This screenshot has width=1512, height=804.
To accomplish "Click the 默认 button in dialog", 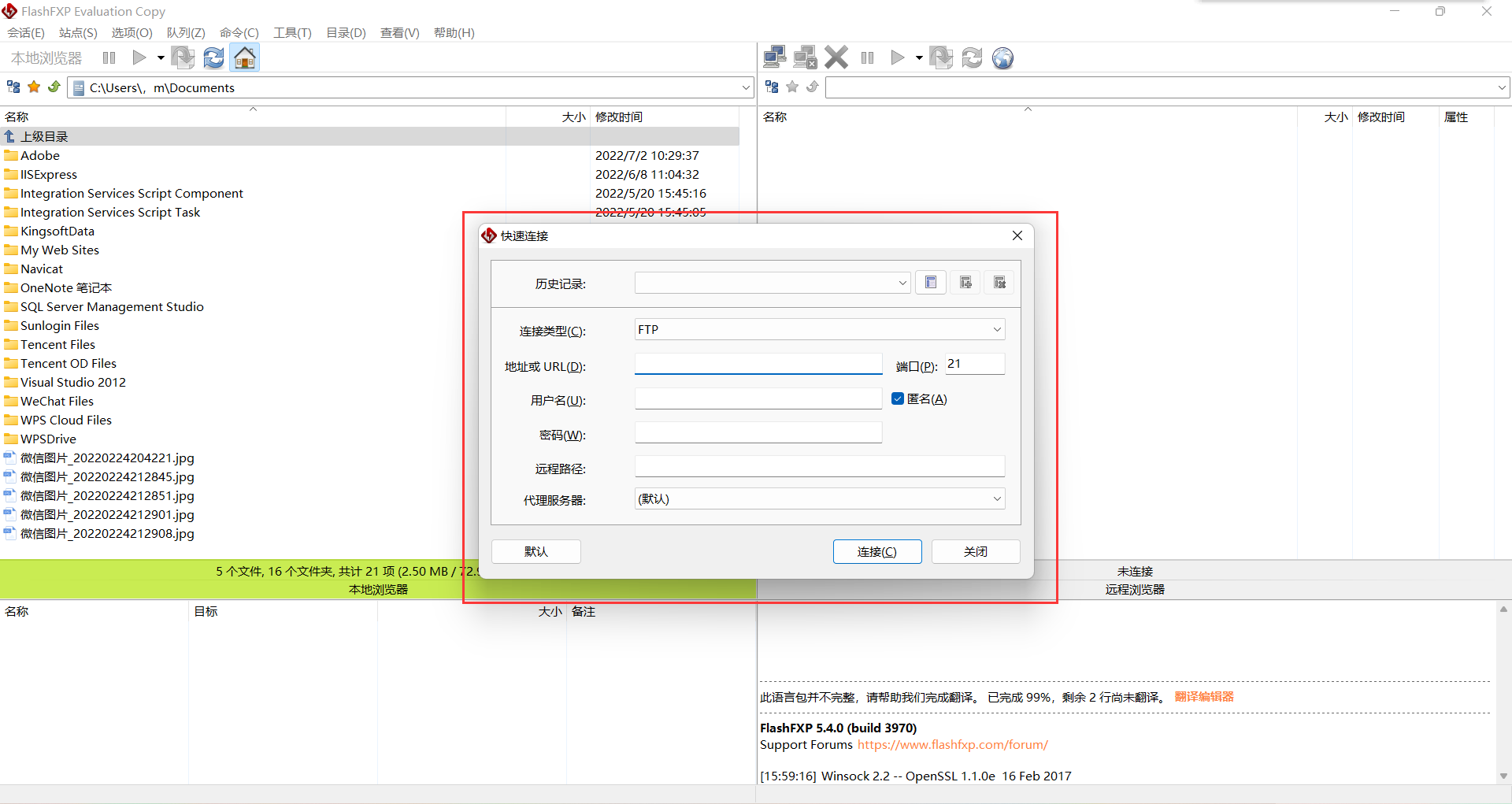I will [x=536, y=551].
